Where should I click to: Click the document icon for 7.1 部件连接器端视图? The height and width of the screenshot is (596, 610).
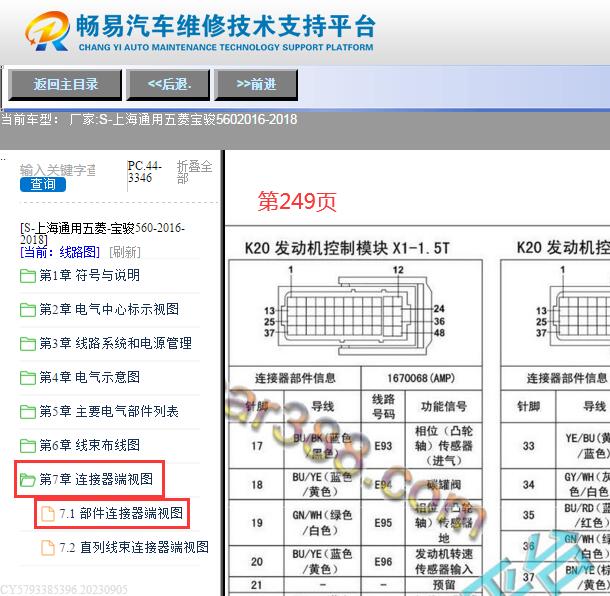[x=48, y=514]
